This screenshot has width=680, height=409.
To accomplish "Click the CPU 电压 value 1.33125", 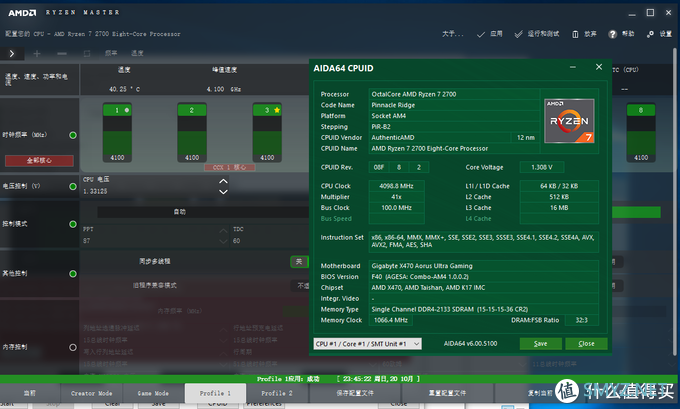I will point(95,191).
